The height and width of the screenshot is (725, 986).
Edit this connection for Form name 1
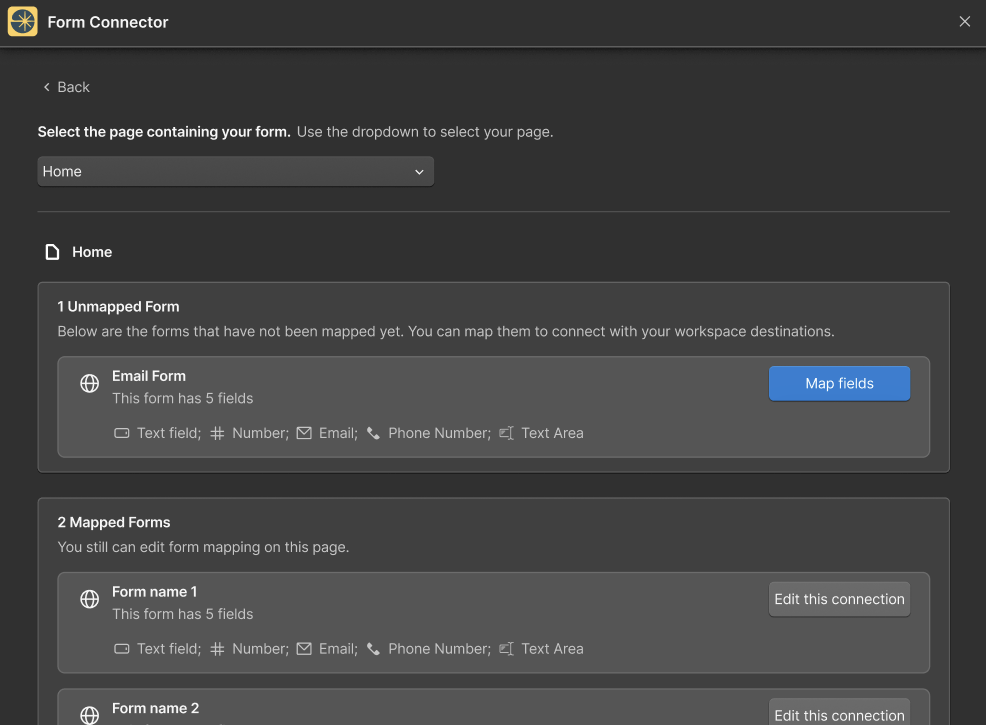(839, 599)
